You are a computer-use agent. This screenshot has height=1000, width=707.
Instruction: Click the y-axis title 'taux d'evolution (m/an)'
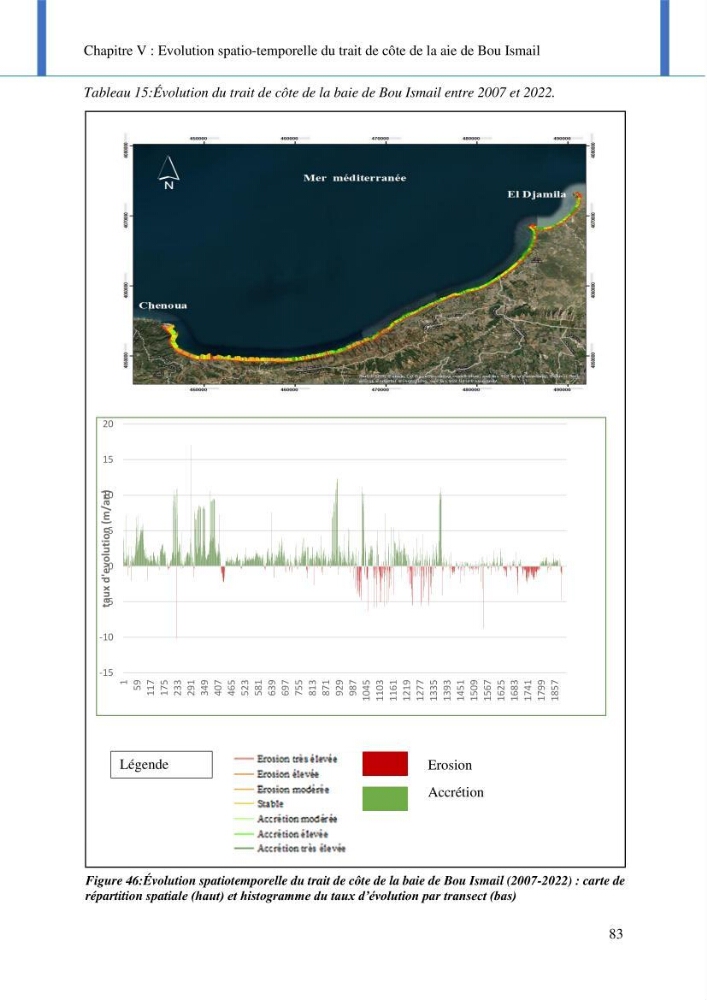click(108, 548)
